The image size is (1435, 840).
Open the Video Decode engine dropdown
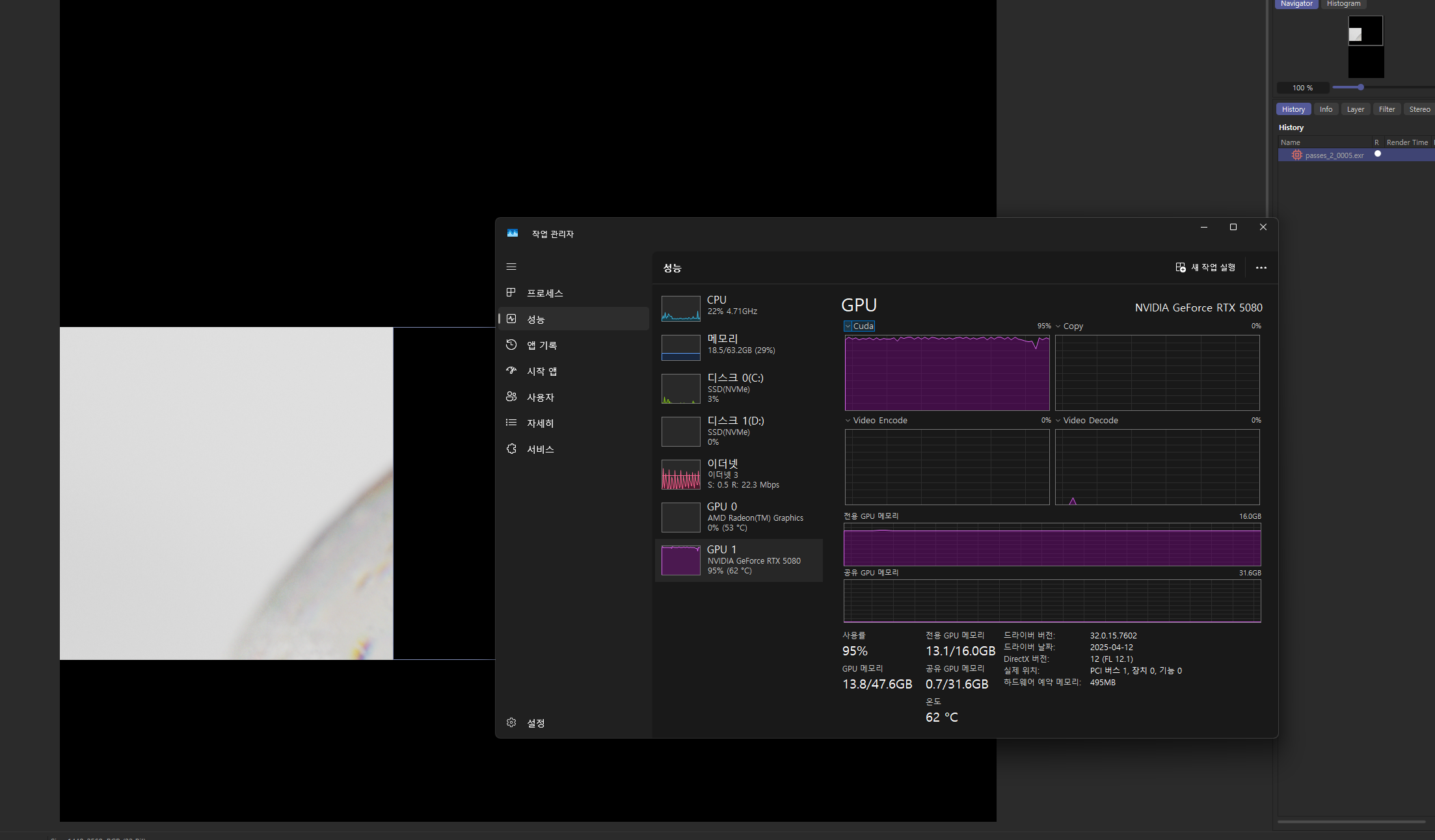[1086, 421]
